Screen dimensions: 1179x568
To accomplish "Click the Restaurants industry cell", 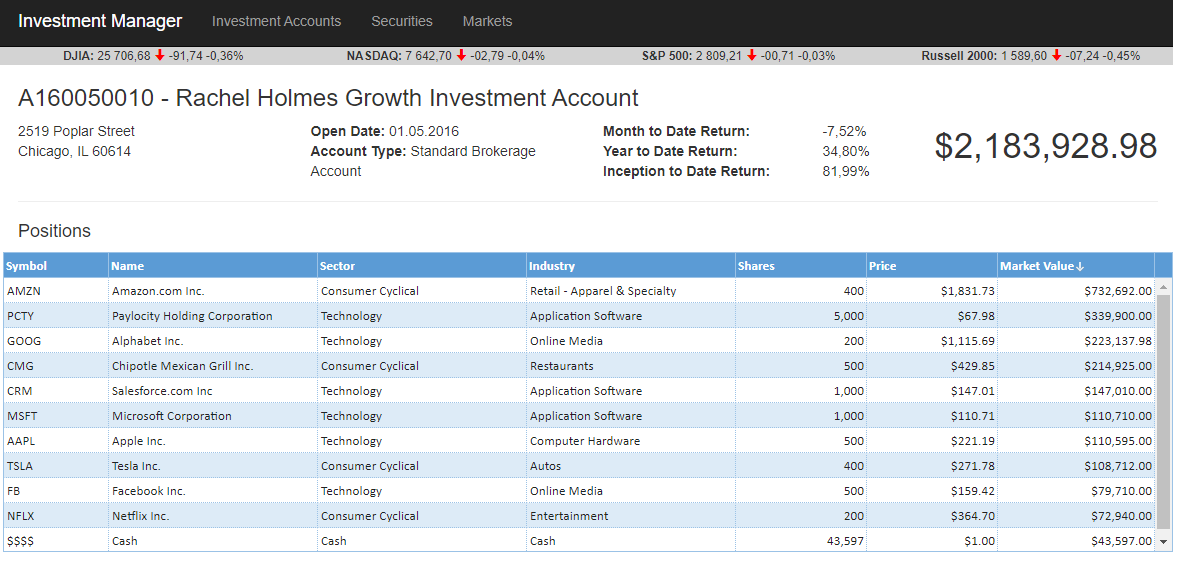I will pyautogui.click(x=631, y=366).
